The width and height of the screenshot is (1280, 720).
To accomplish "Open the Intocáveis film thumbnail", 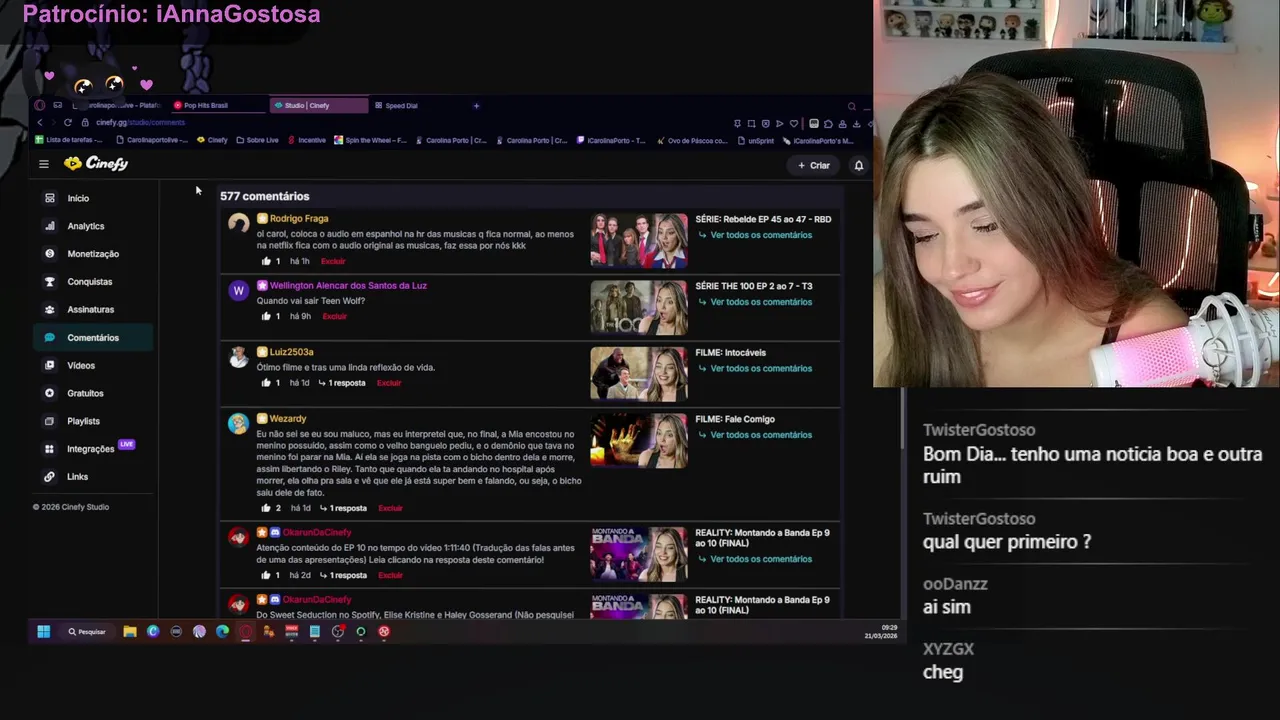I will click(638, 374).
